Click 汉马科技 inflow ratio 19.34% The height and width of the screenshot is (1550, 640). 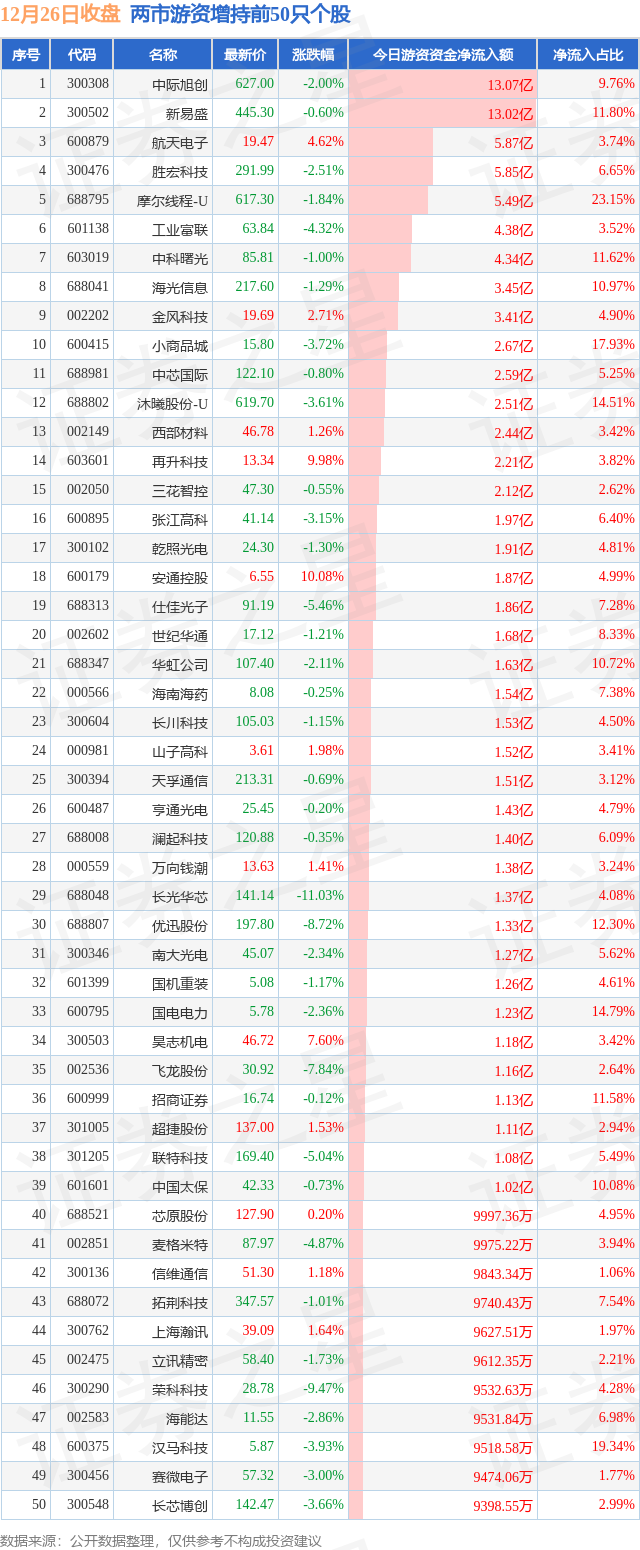click(x=613, y=1447)
